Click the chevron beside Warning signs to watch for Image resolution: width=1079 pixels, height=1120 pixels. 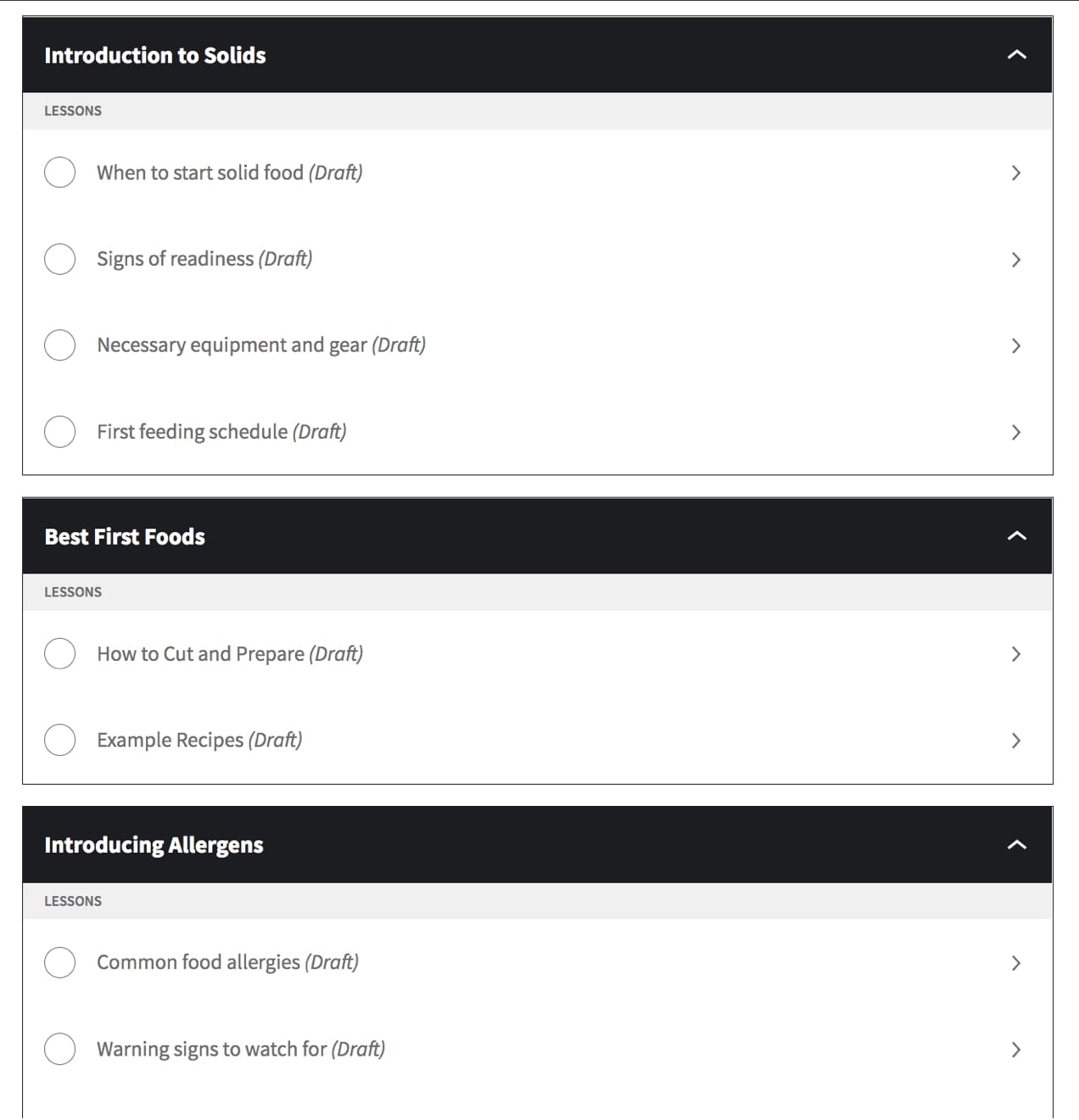(x=1016, y=1049)
